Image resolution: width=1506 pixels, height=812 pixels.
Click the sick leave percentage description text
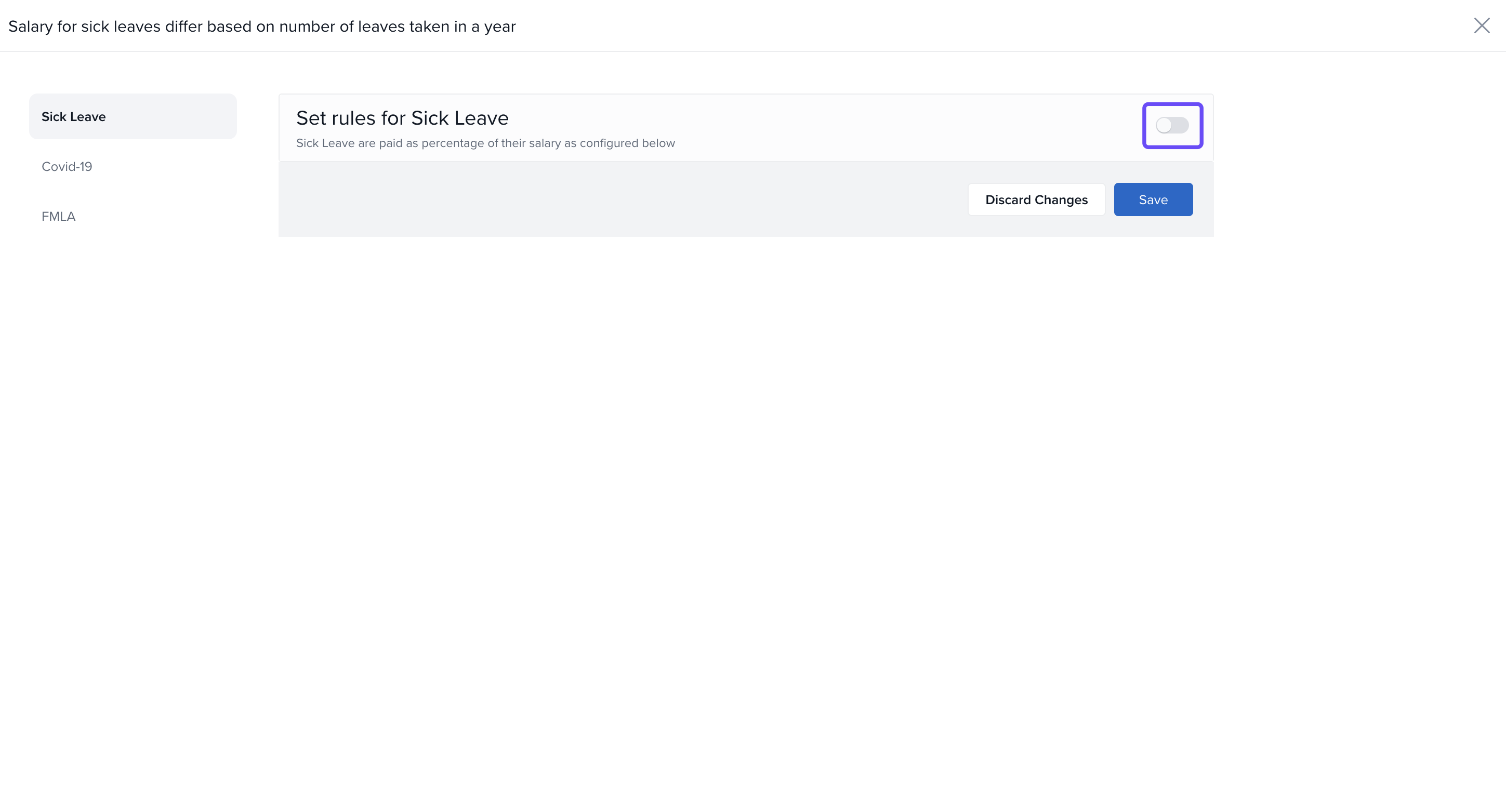(x=485, y=143)
